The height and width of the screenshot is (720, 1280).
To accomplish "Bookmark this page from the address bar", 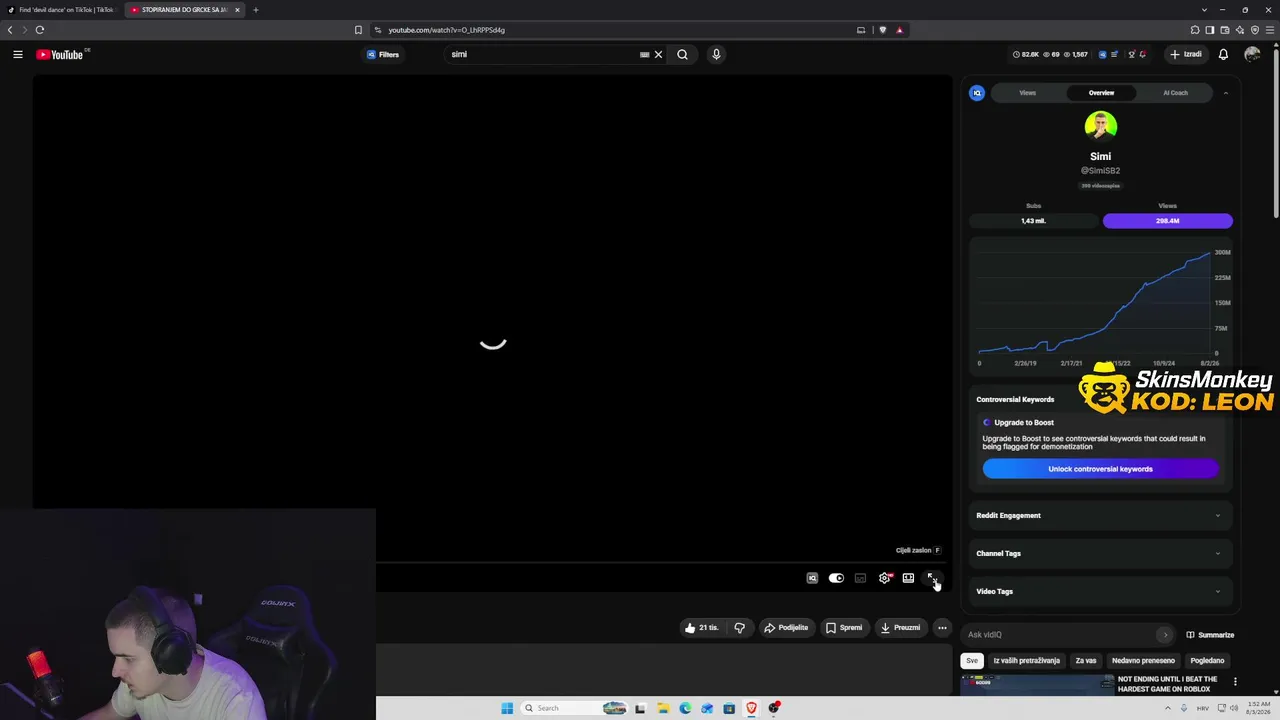I will coord(358,30).
